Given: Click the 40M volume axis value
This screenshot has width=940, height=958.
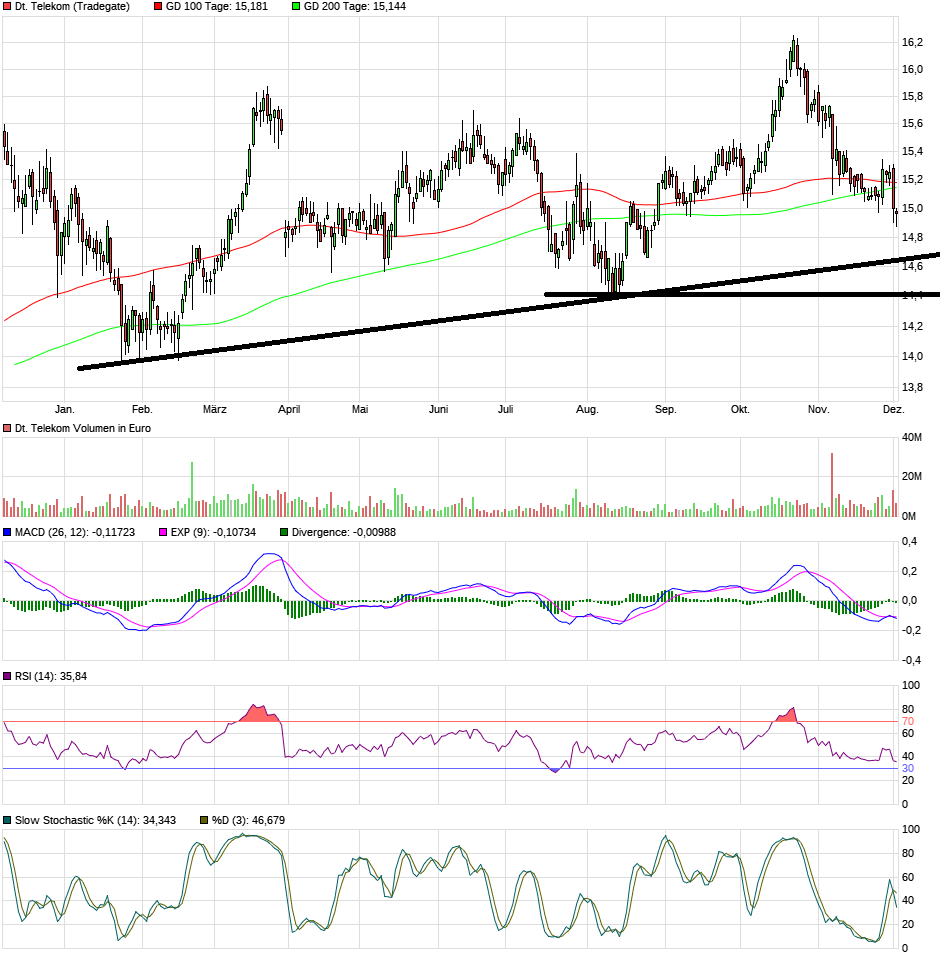Looking at the screenshot, I should 912,437.
